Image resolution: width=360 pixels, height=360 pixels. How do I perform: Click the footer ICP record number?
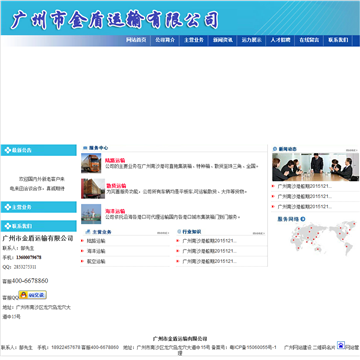click(x=253, y=347)
